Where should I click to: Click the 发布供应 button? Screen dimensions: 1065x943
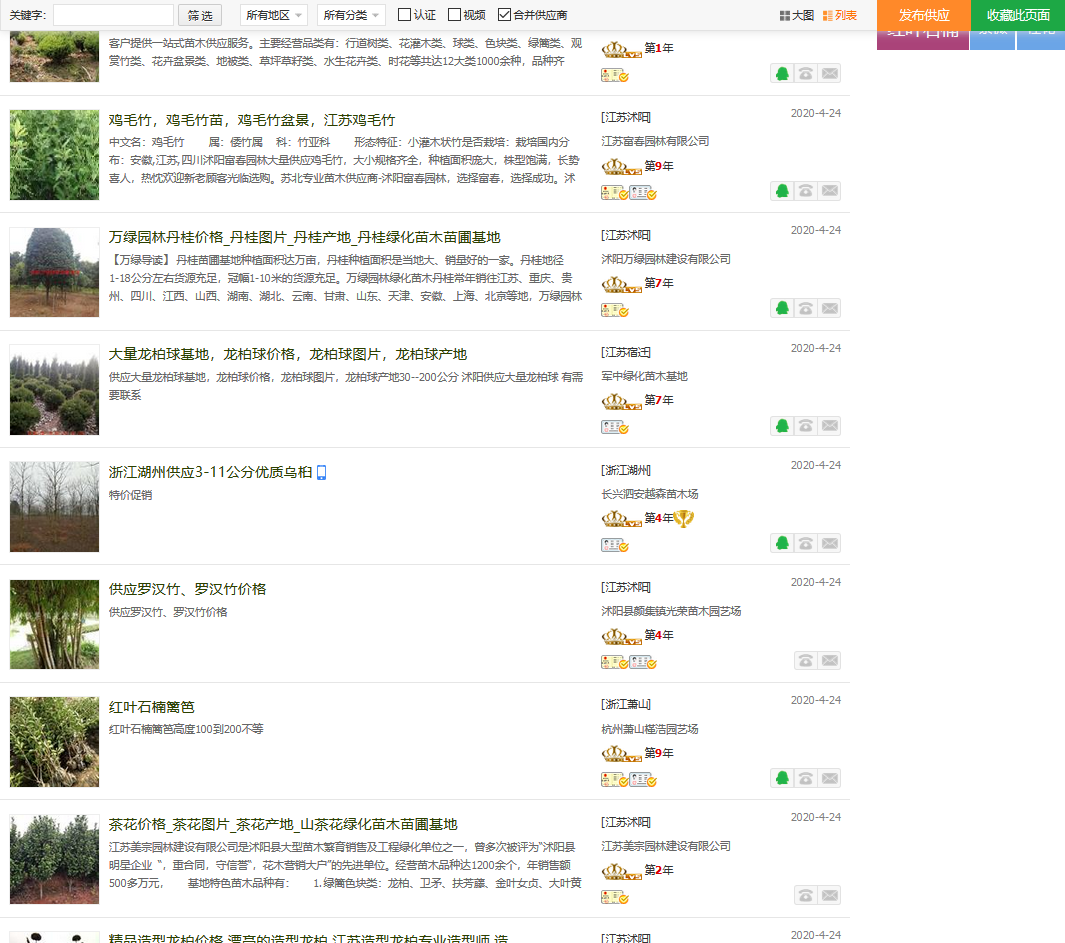point(924,15)
